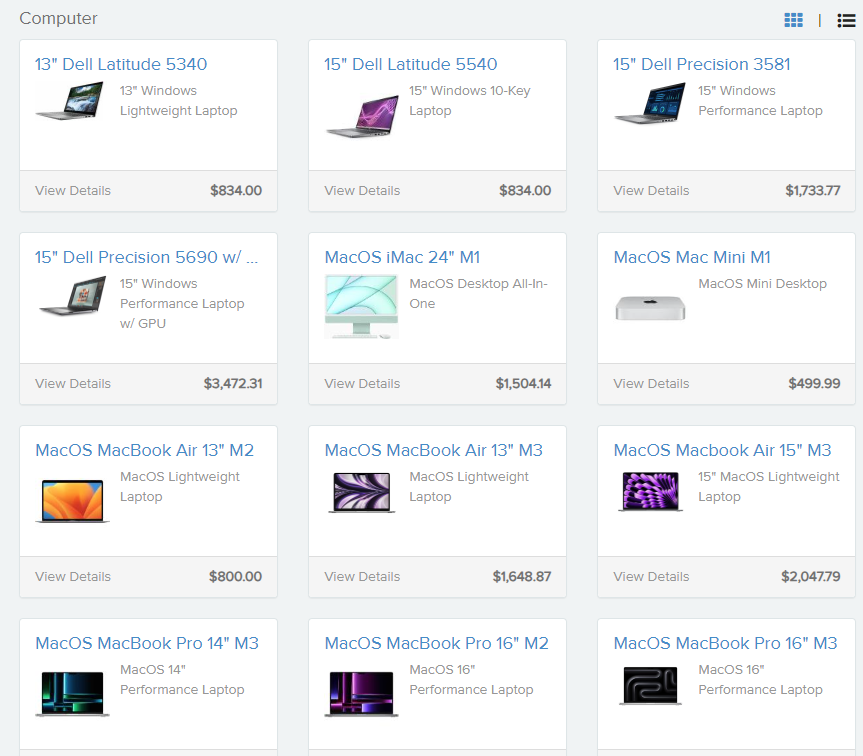Image resolution: width=863 pixels, height=756 pixels.
Task: Click '15" MacOS Lightweight Laptop' description
Action: tap(768, 487)
